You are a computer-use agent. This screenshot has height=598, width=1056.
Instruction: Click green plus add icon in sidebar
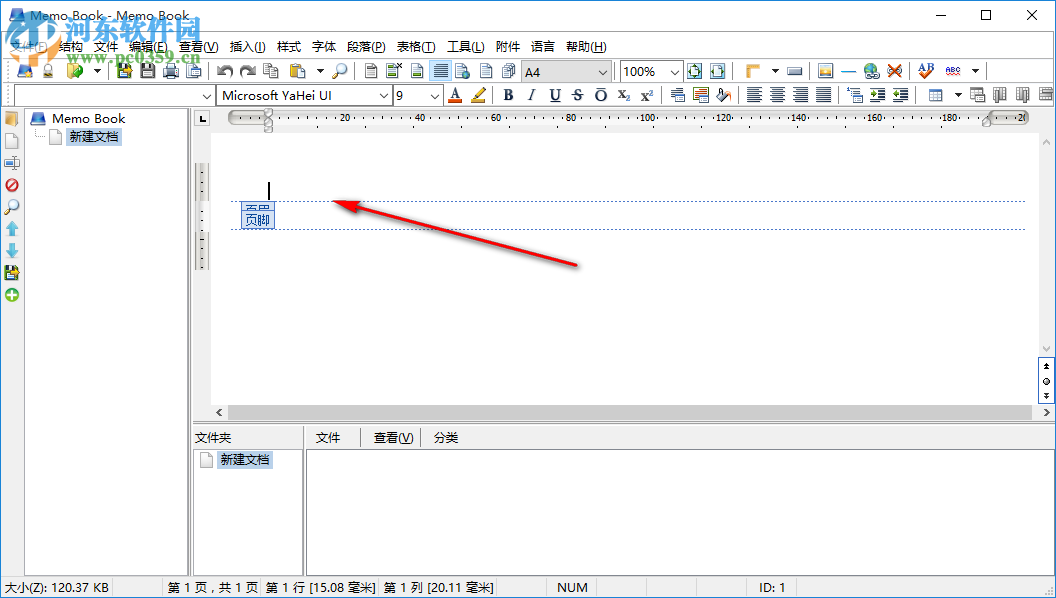[12, 295]
